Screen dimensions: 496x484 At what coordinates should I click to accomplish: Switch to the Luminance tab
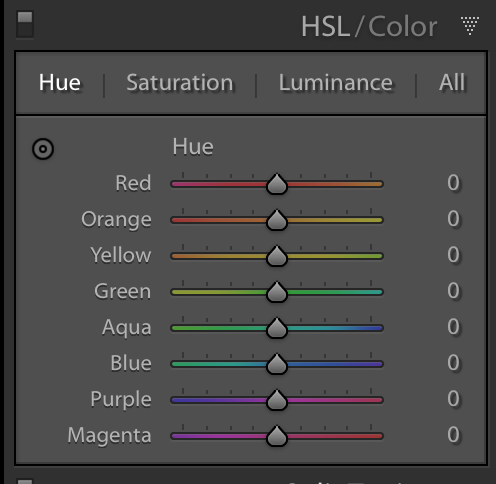click(x=336, y=82)
